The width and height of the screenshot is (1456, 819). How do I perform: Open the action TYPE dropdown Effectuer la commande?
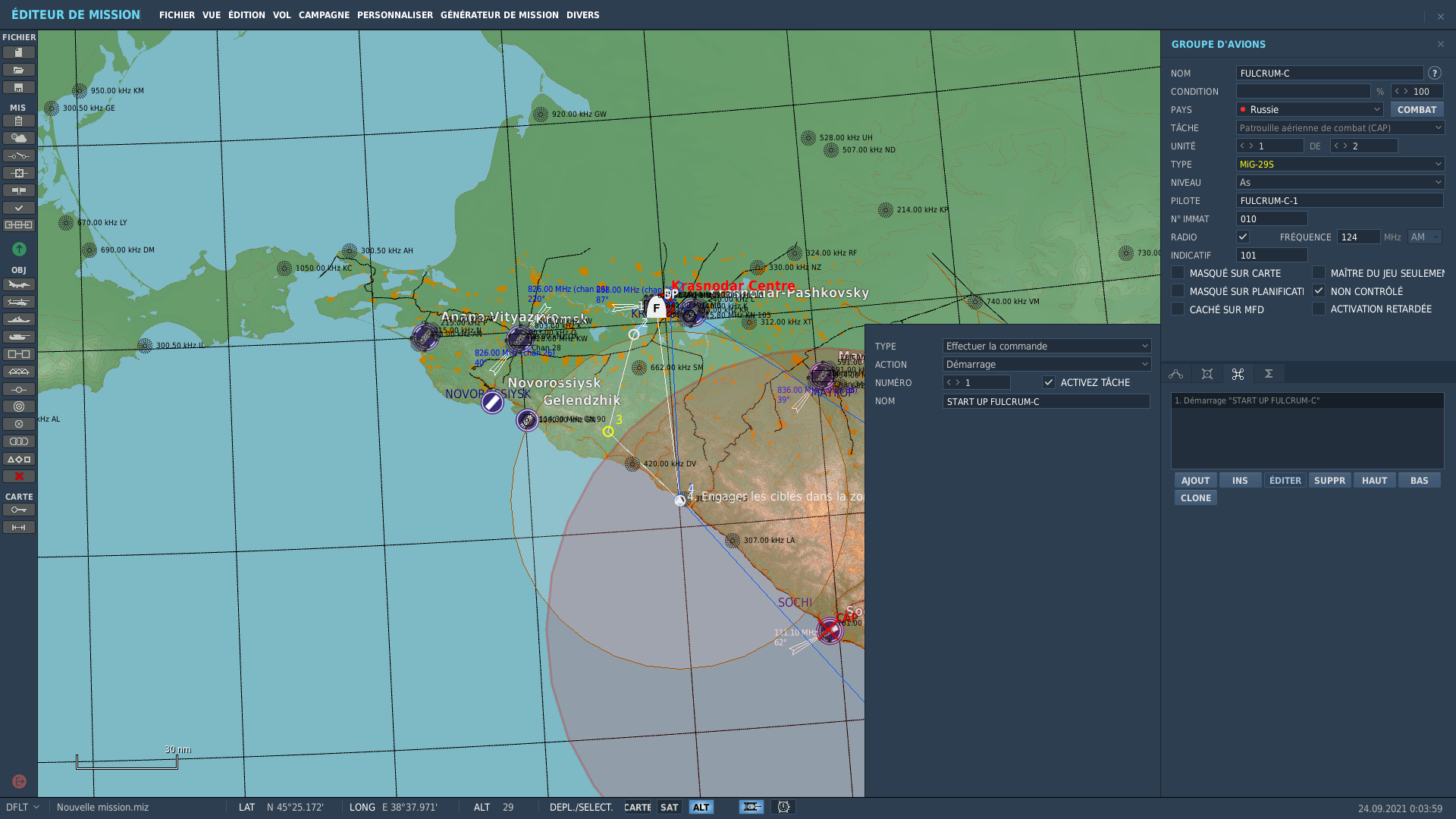1047,346
